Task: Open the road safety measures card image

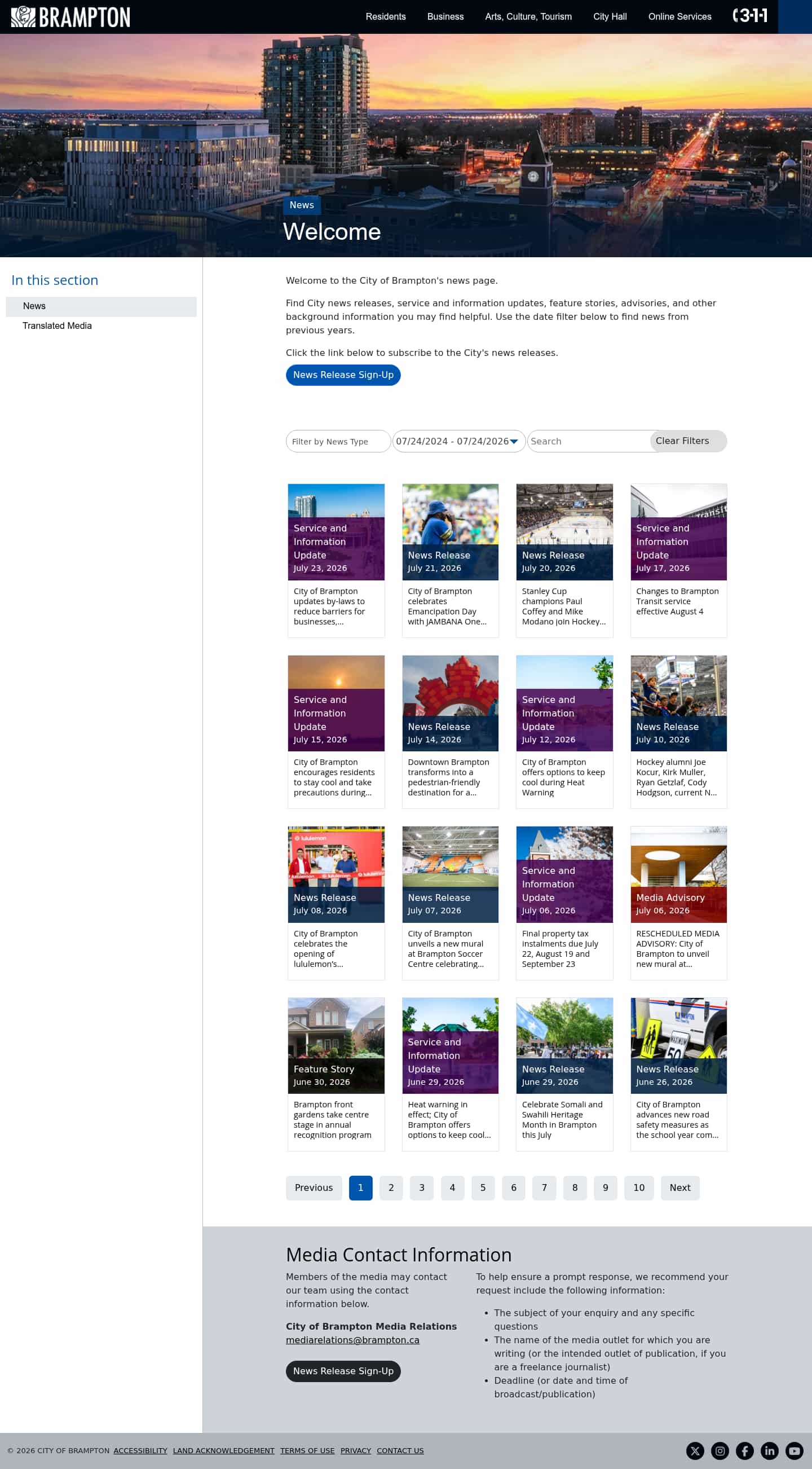Action: tap(679, 1046)
